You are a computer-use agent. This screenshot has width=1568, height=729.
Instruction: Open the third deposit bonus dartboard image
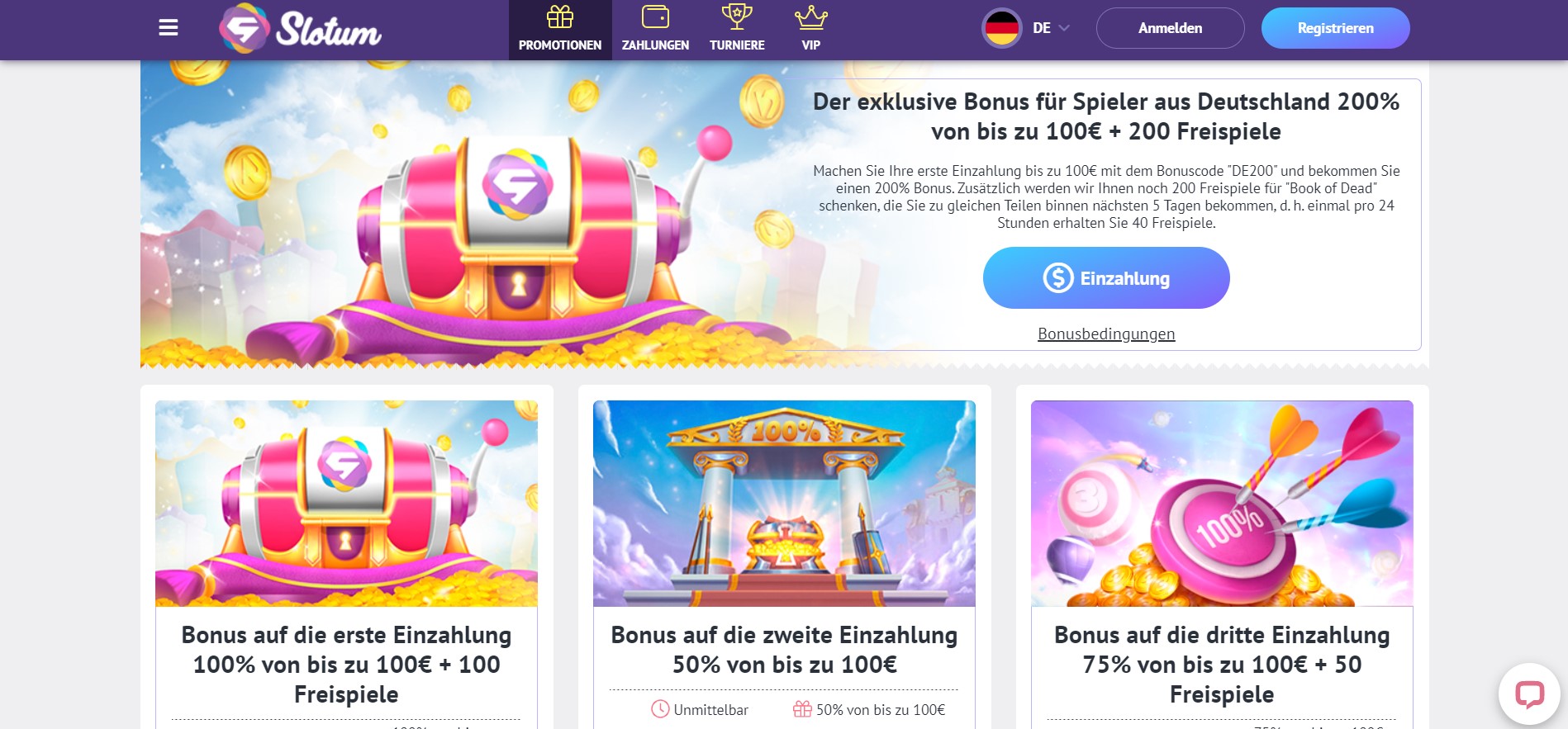click(1222, 504)
